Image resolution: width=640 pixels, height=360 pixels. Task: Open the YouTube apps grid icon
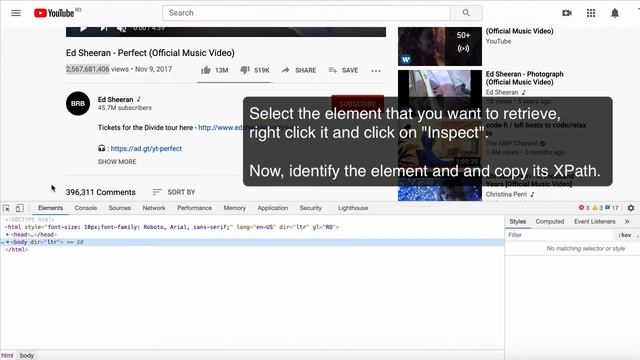pyautogui.click(x=591, y=13)
